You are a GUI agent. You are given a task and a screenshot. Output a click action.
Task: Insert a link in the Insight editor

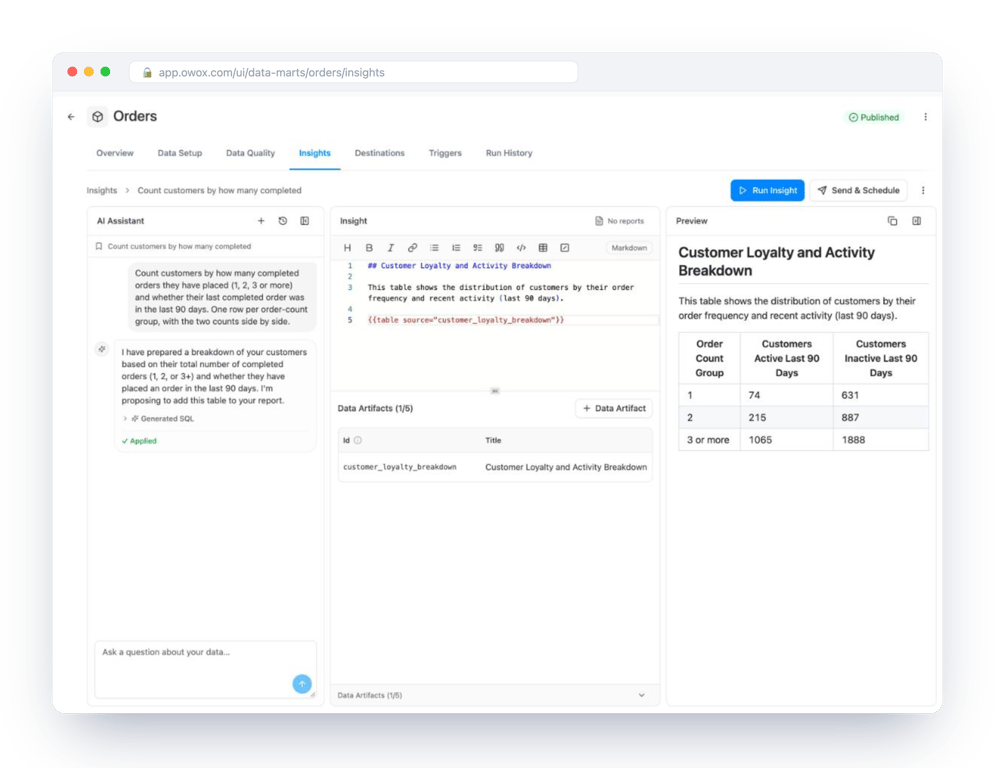click(x=412, y=248)
